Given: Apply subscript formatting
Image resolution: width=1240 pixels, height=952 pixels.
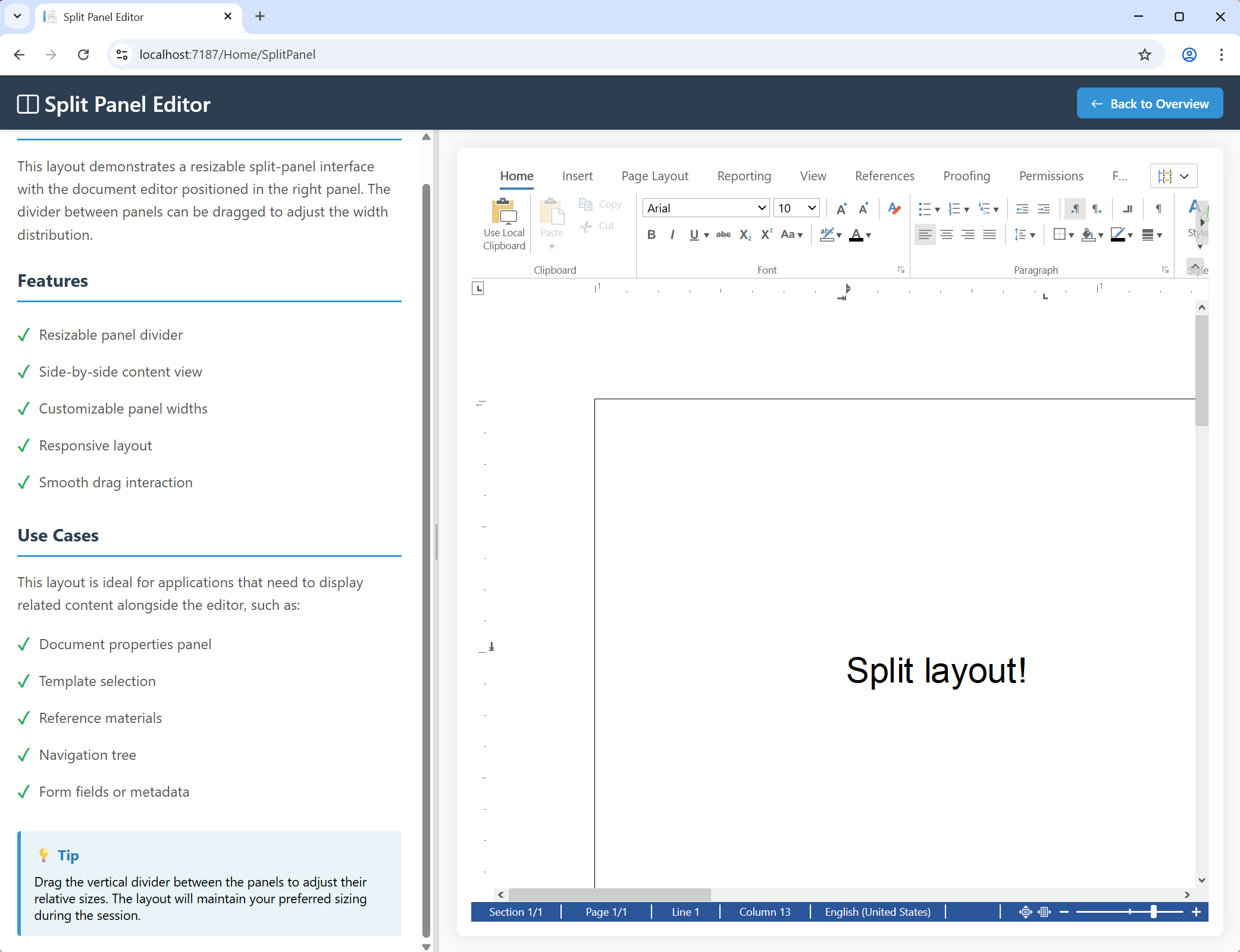Looking at the screenshot, I should tap(744, 234).
